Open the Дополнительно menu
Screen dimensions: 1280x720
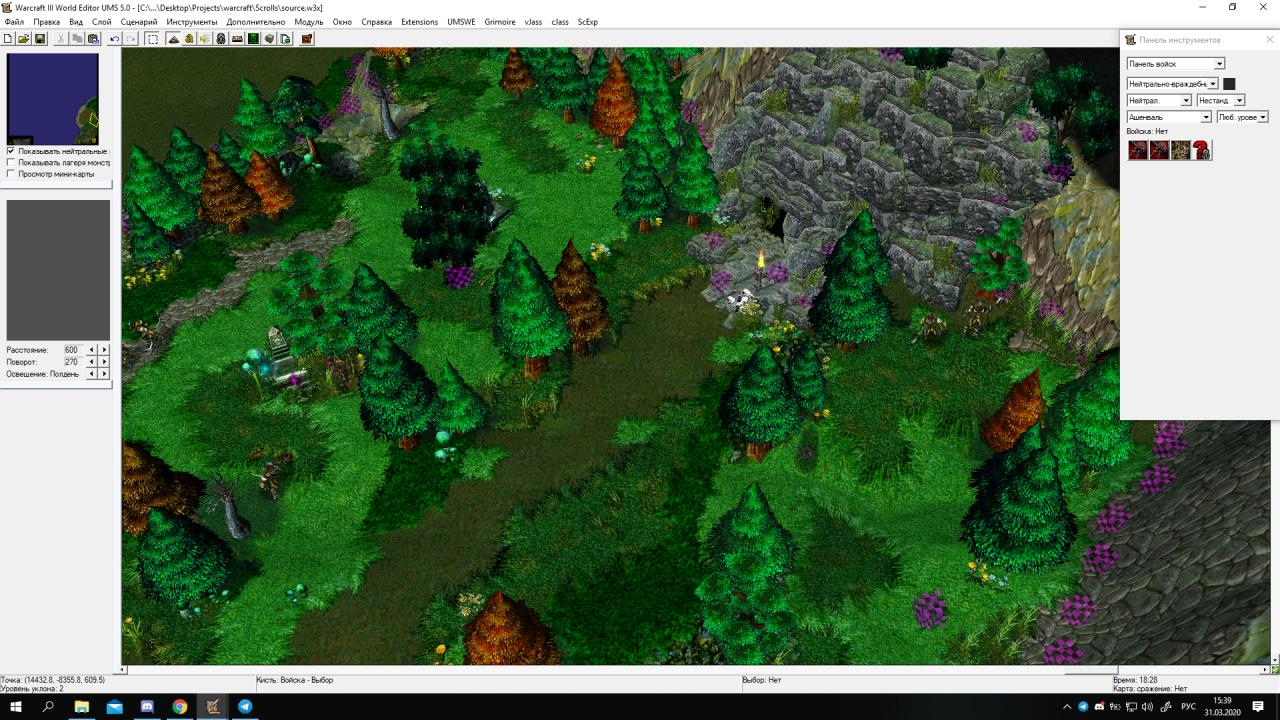click(x=256, y=22)
